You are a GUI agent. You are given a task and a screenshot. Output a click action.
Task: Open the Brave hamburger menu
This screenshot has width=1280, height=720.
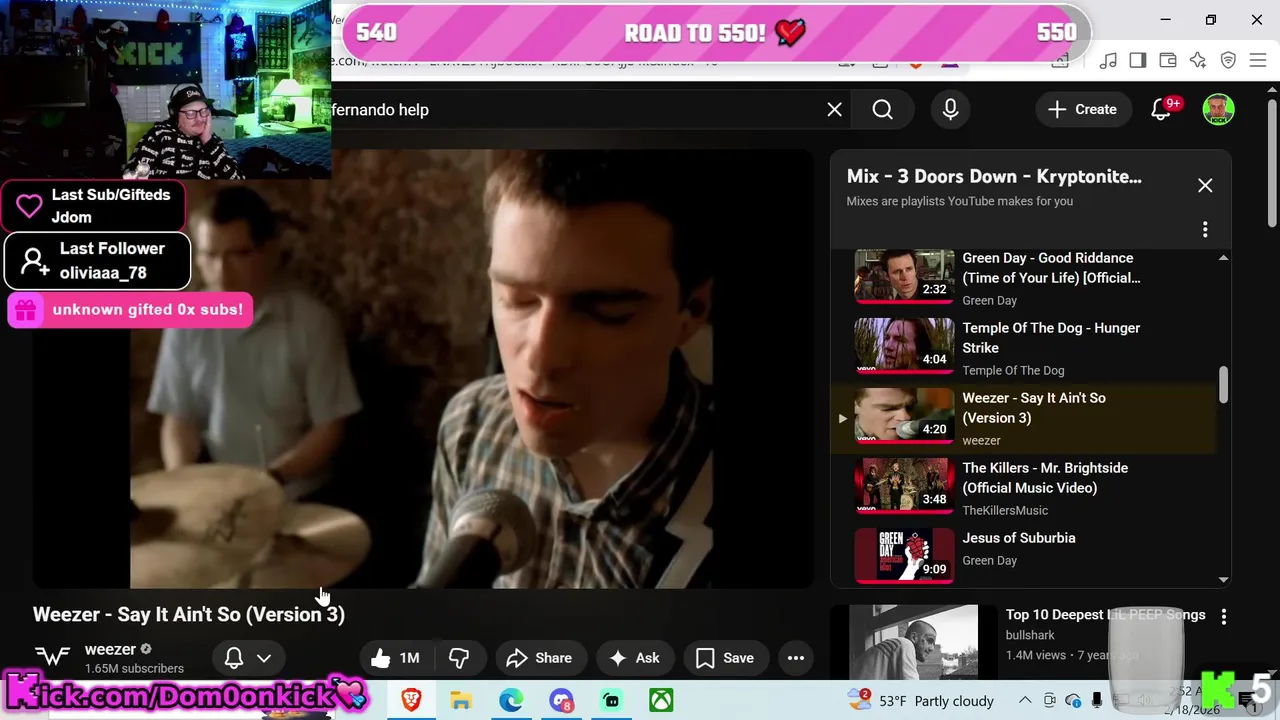point(1258,61)
